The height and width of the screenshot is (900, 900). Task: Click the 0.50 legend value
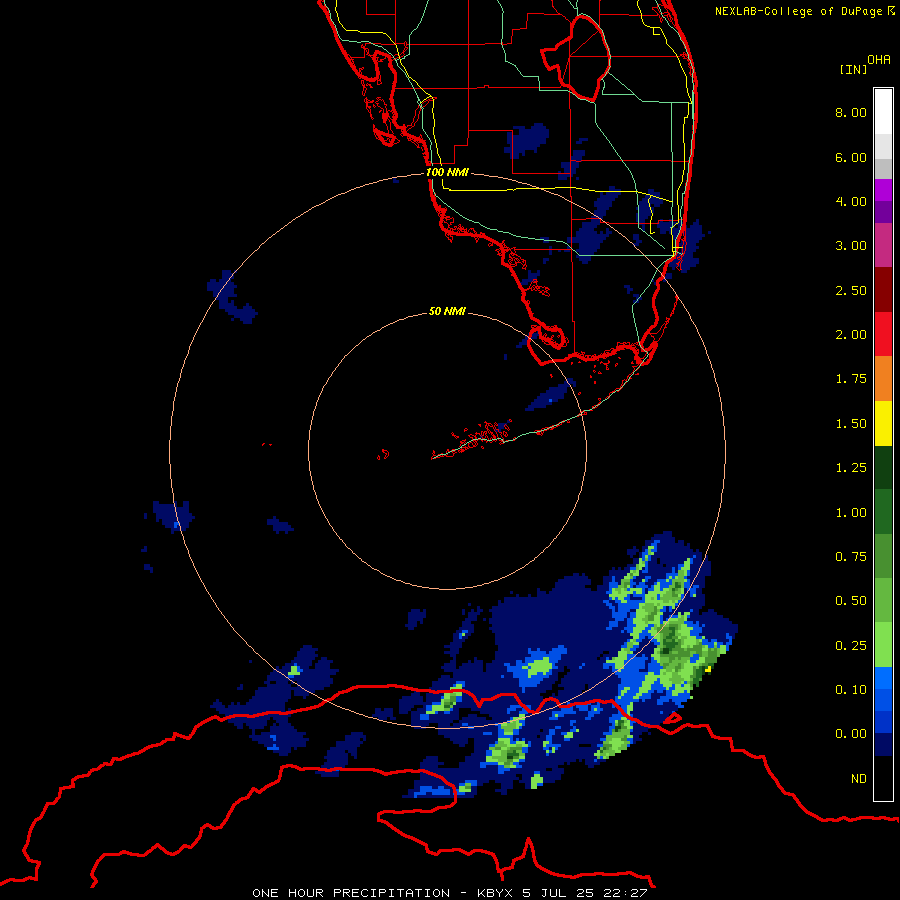pos(851,601)
